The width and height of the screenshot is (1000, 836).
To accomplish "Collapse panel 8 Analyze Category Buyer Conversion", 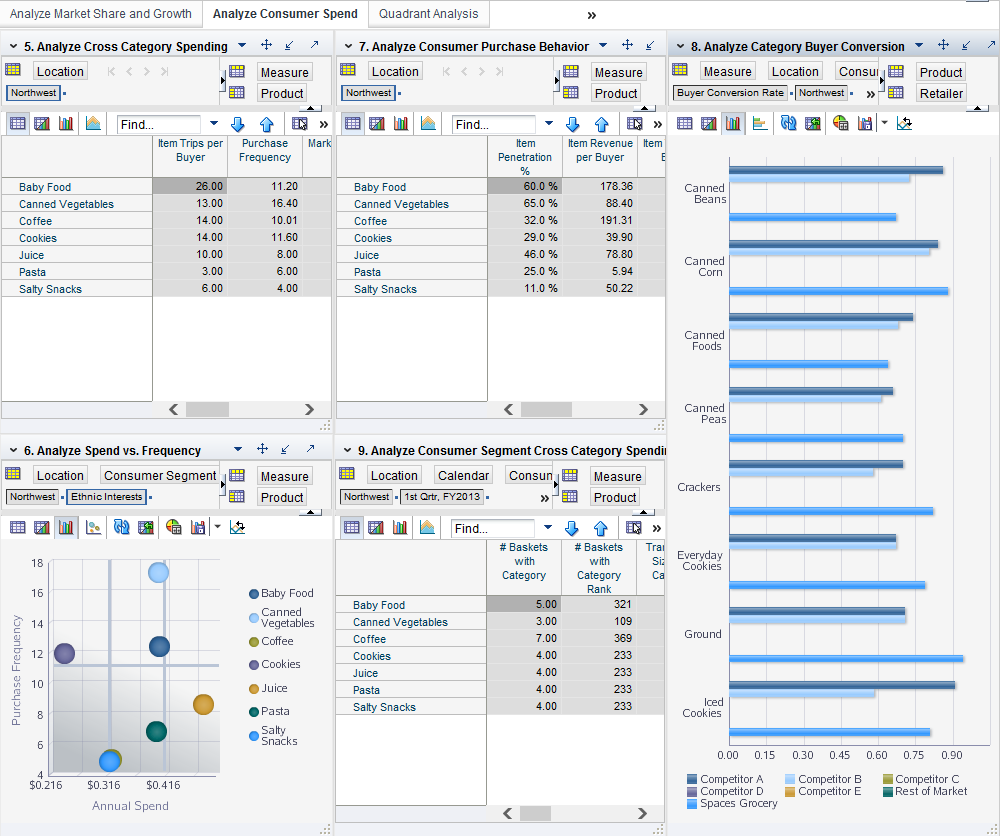I will (680, 46).
